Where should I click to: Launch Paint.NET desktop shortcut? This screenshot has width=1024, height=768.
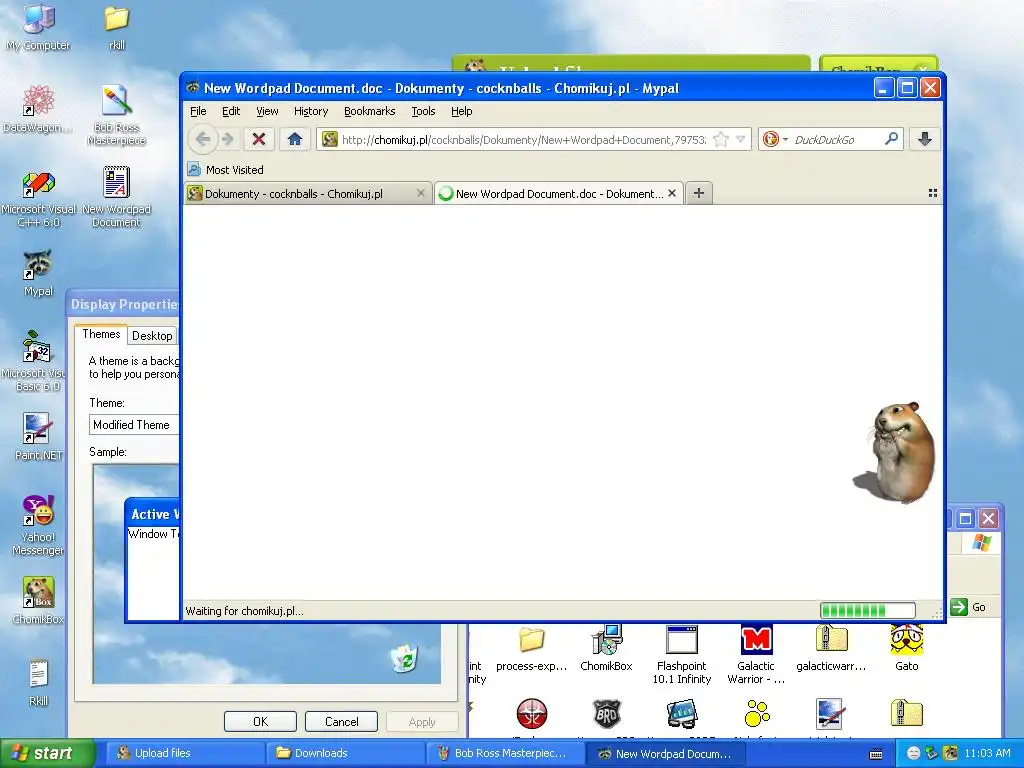tap(39, 437)
